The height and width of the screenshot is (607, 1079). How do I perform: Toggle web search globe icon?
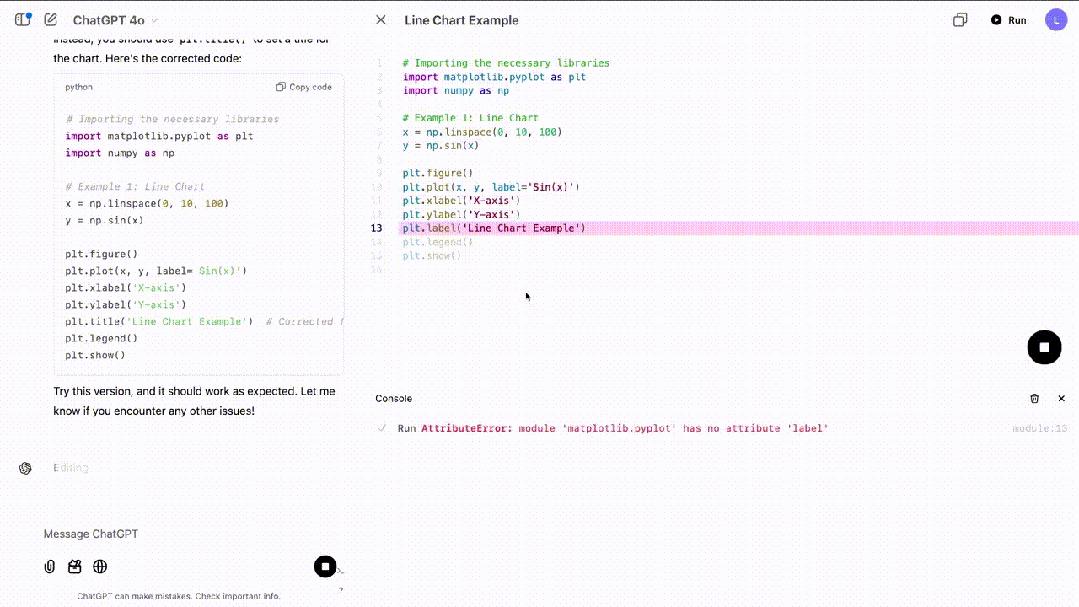(x=100, y=567)
